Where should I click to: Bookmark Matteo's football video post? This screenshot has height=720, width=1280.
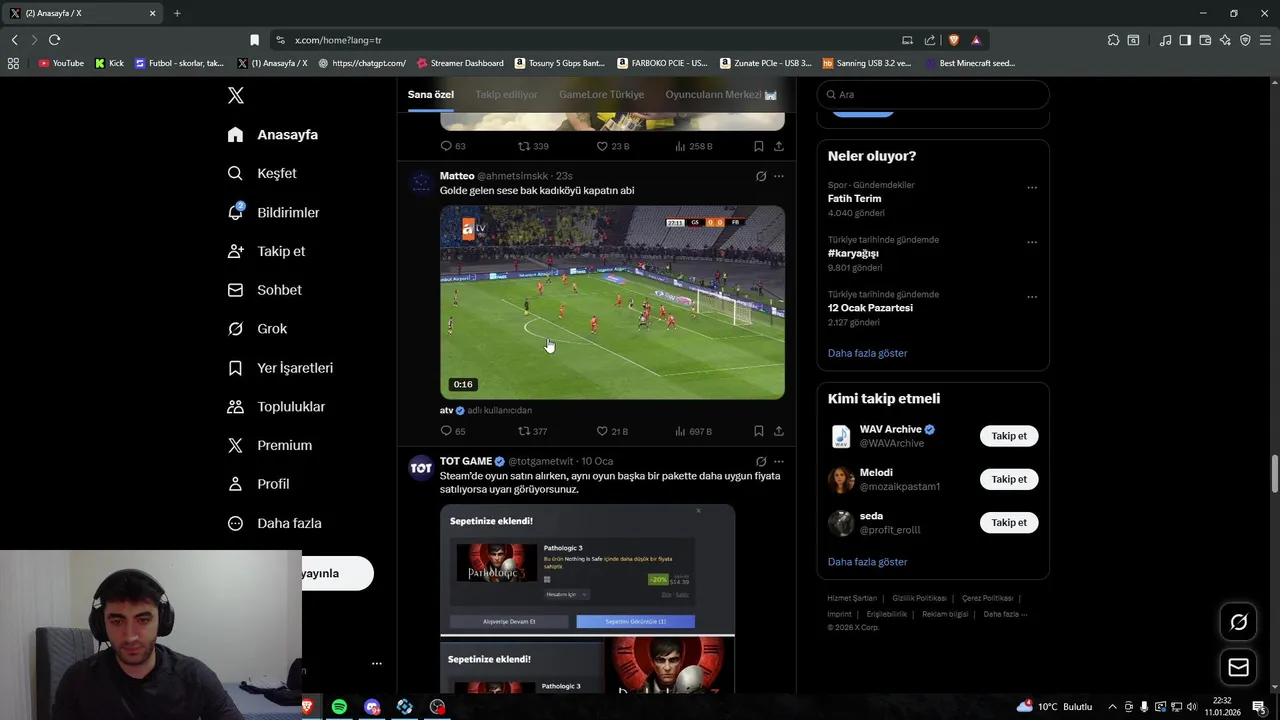click(x=759, y=431)
